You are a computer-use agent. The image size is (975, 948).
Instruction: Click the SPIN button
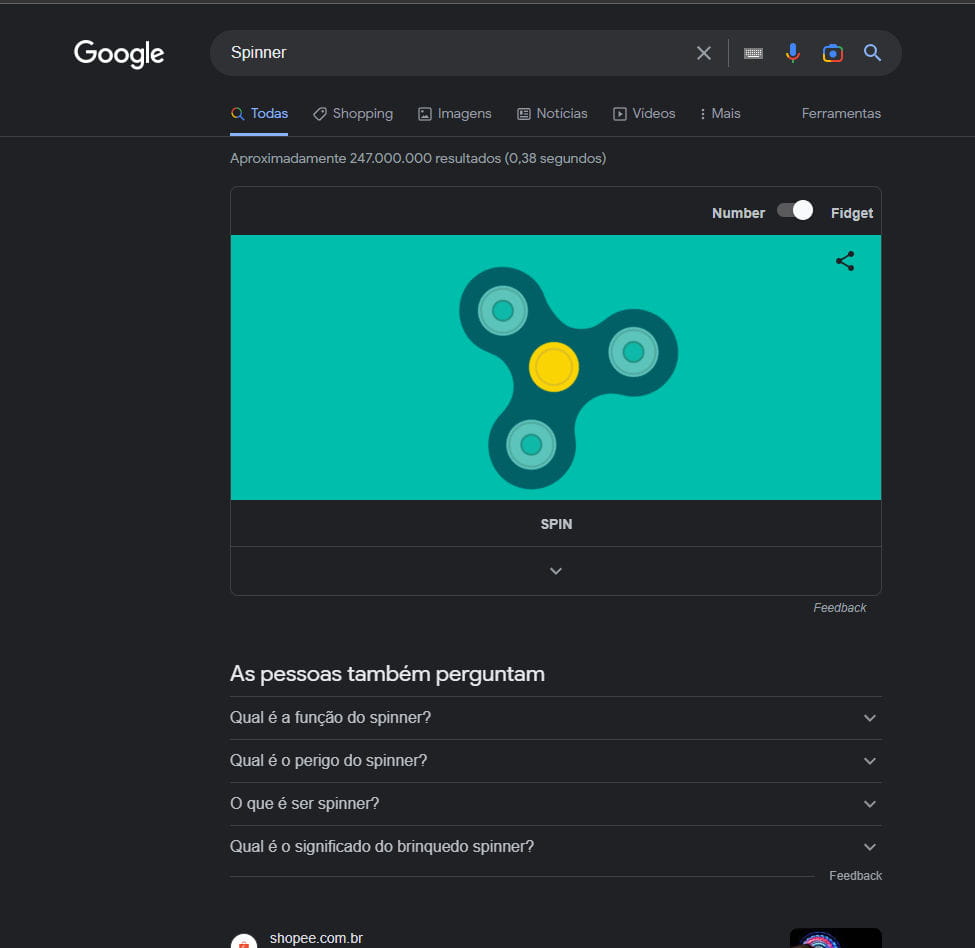tap(556, 524)
